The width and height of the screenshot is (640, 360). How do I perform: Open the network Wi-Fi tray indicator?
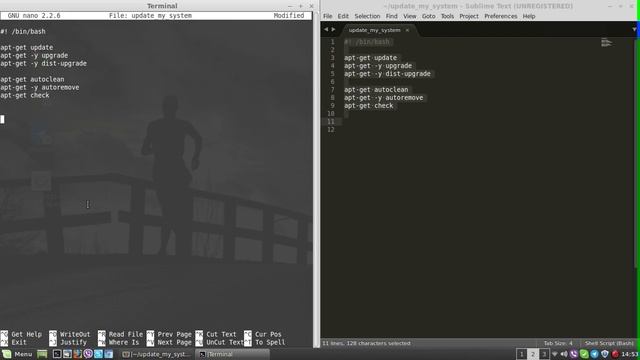[554, 354]
